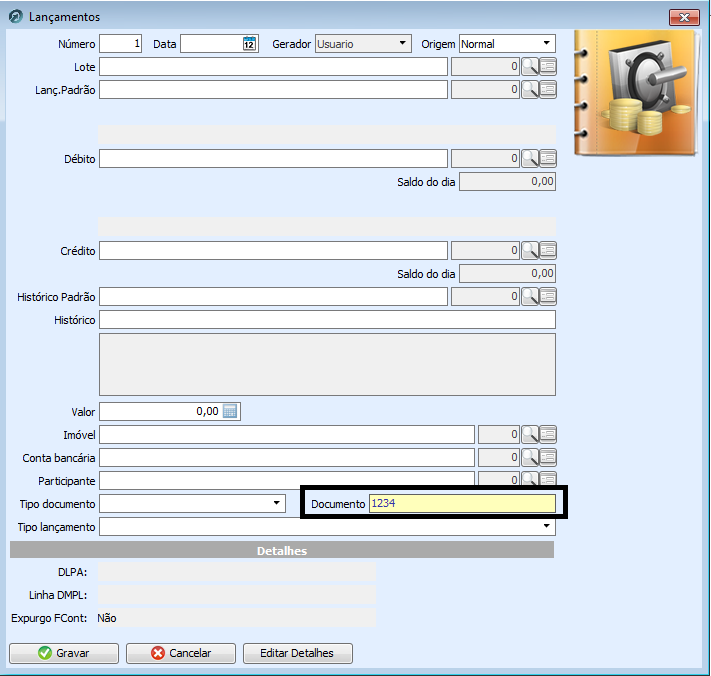Click the Linha DMPL value field
This screenshot has width=711, height=676.
tap(237, 595)
